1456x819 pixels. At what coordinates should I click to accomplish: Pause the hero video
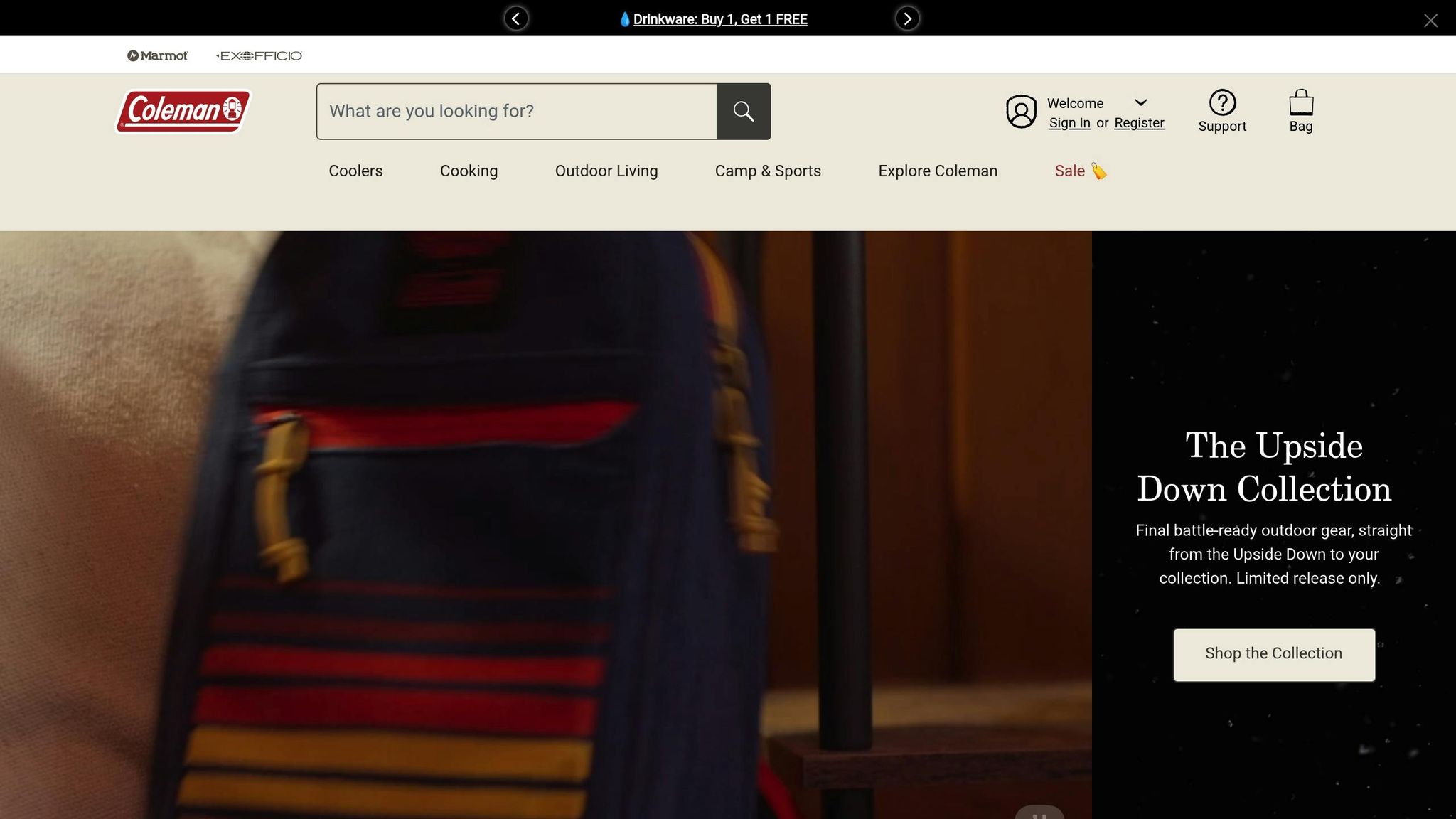click(1039, 814)
